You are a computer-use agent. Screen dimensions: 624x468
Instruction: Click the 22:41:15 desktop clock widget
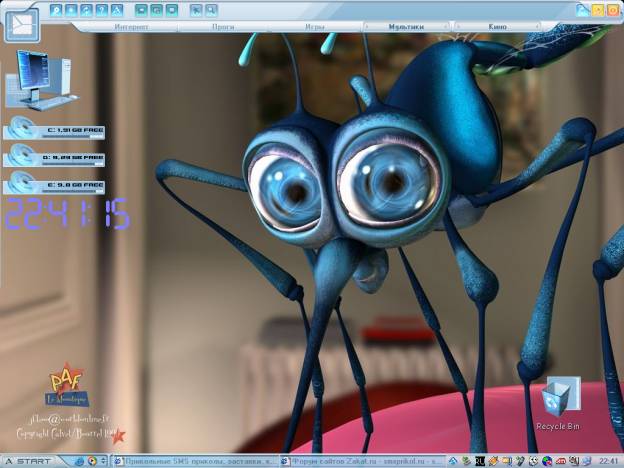coord(68,214)
